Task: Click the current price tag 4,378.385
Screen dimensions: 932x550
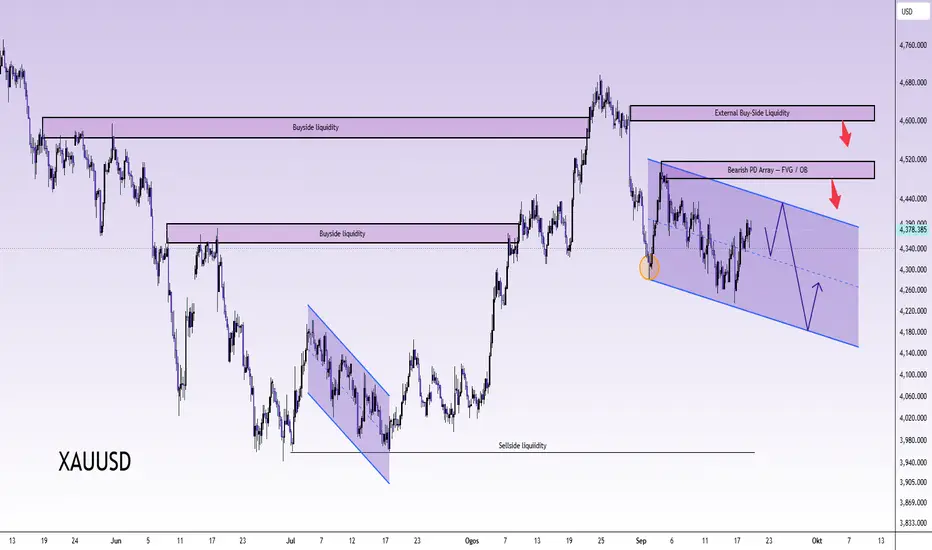Action: [913, 230]
